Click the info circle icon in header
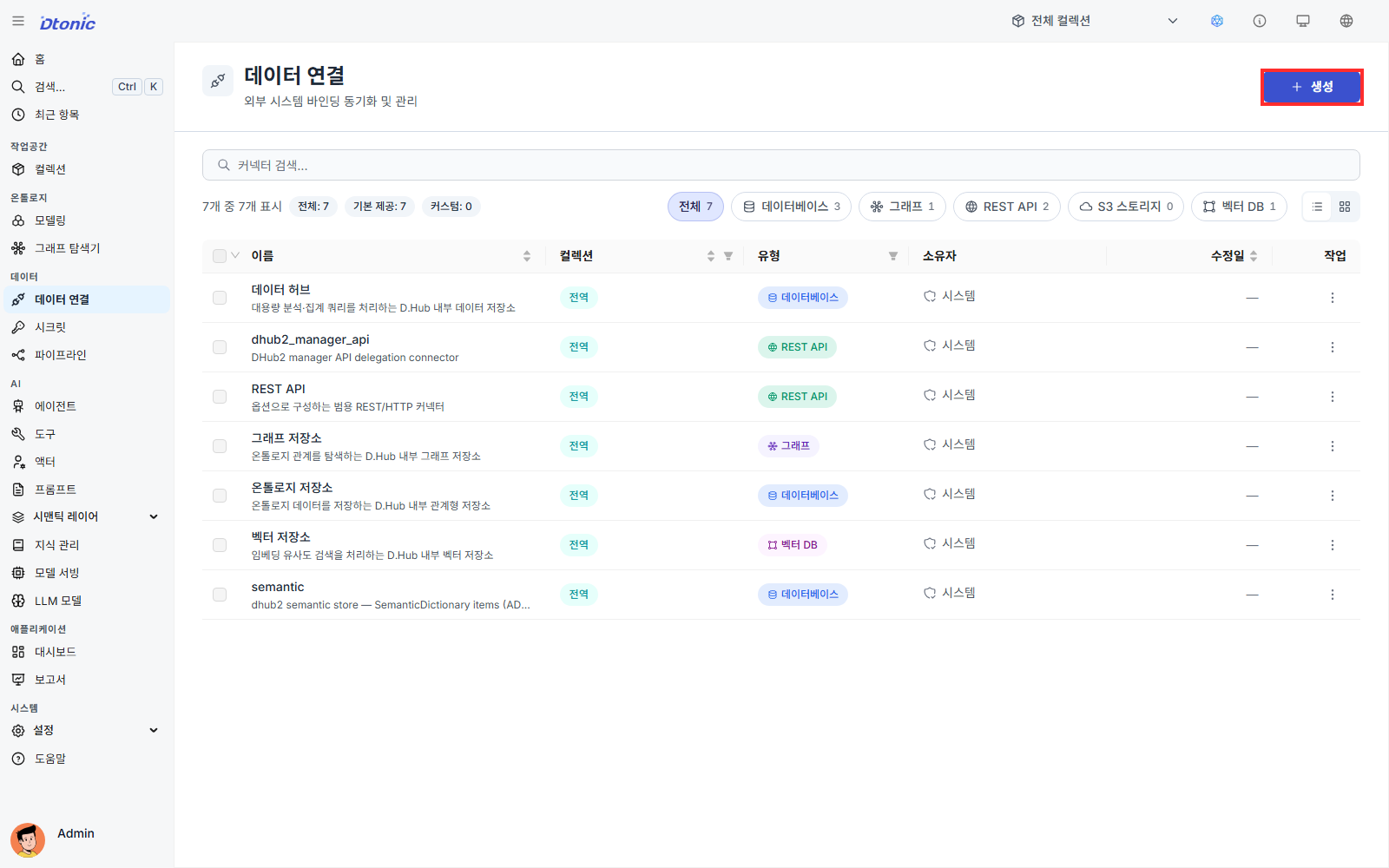Viewport: 1389px width, 868px height. click(x=1260, y=21)
